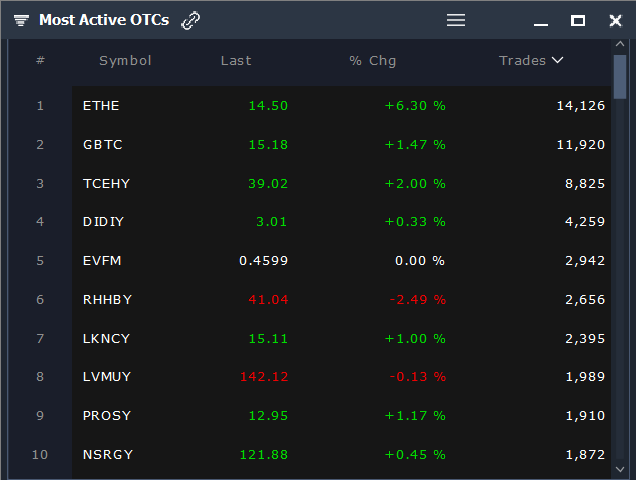Pick the NSRGY symbol in row 10
636x480 pixels.
[107, 454]
